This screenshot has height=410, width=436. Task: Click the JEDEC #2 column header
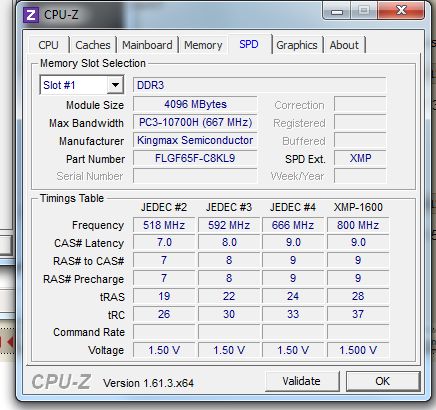(x=164, y=207)
